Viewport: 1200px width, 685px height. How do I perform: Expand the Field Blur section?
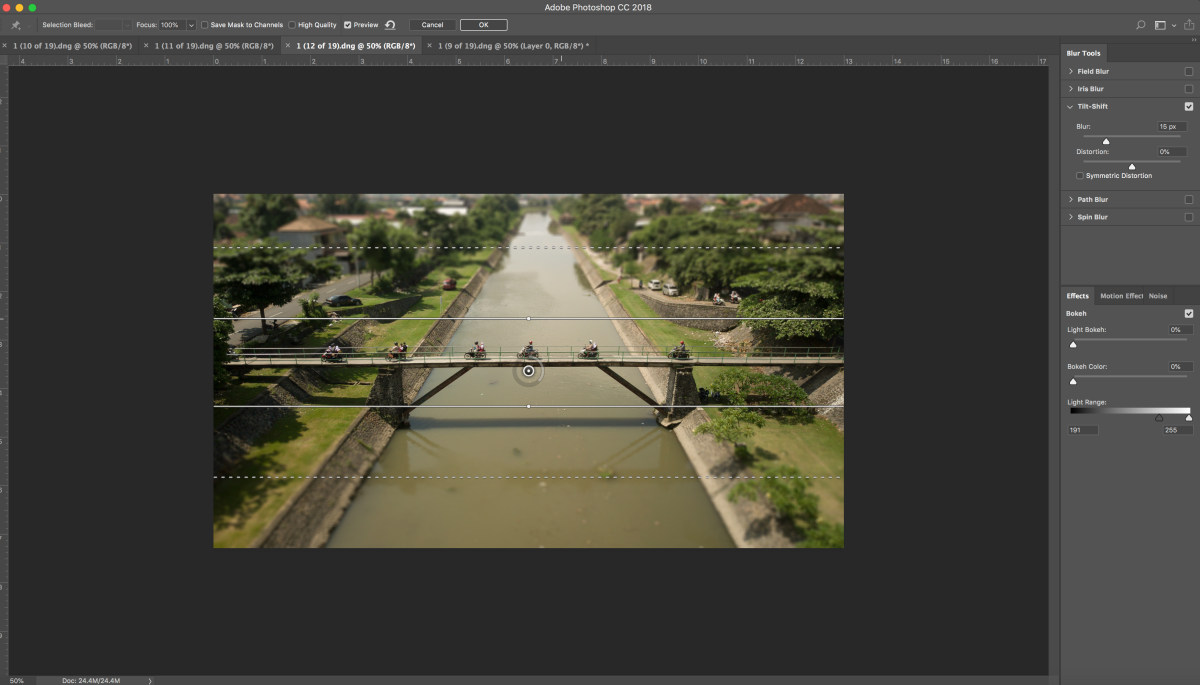(x=1071, y=72)
